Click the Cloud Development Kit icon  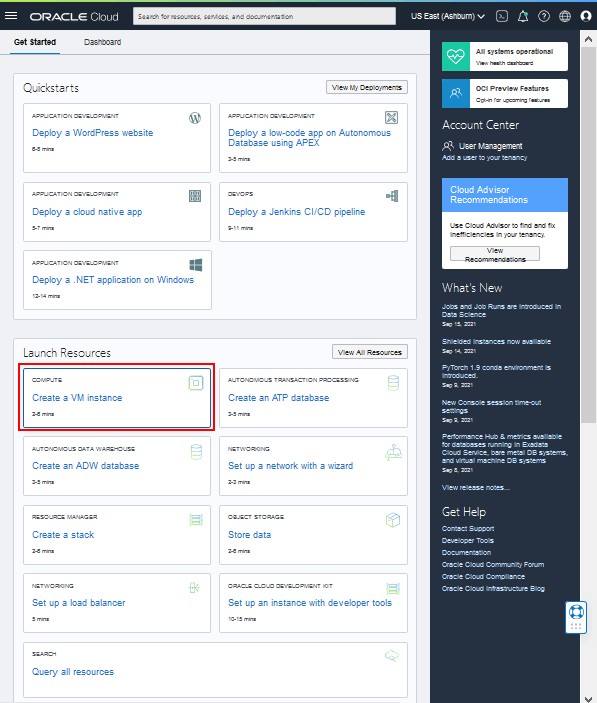[x=393, y=588]
